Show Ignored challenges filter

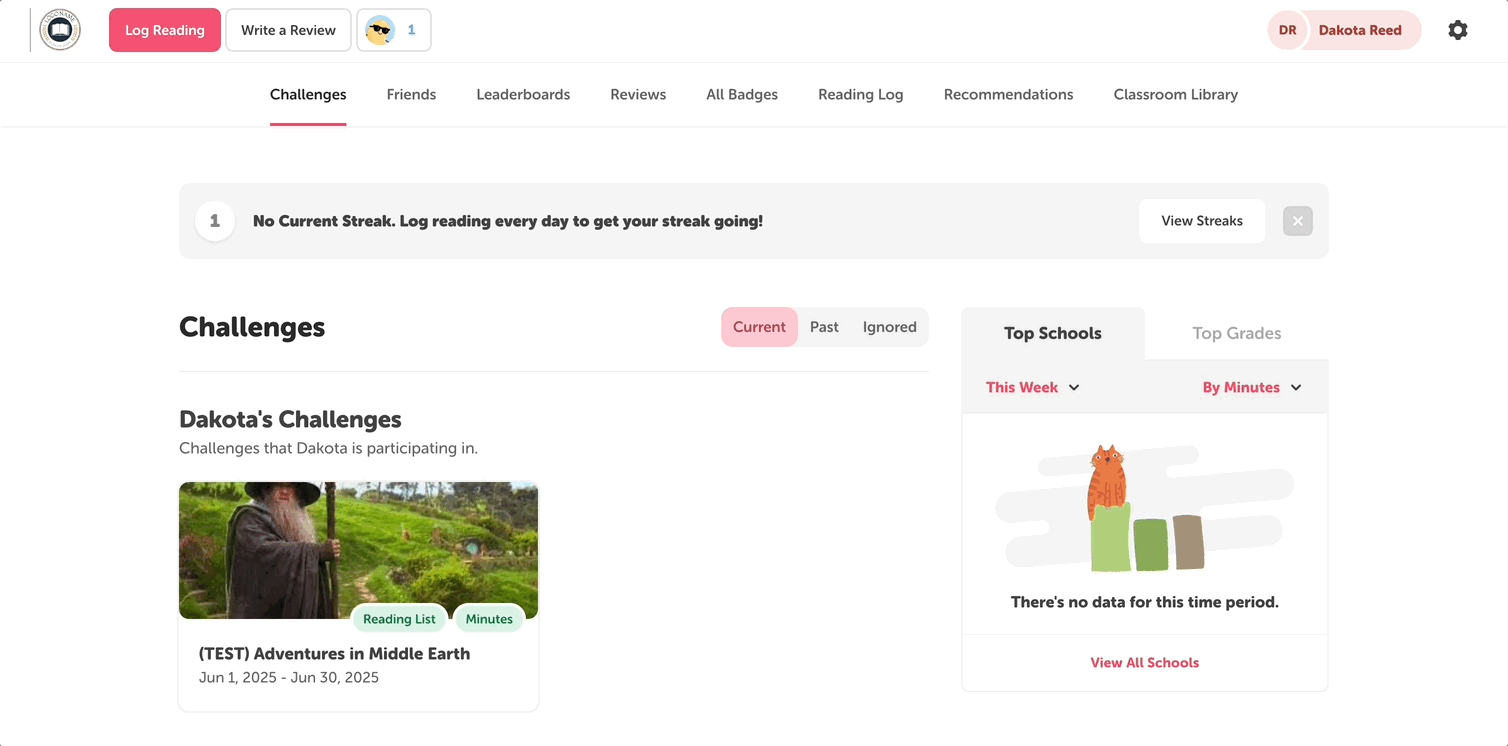point(889,327)
